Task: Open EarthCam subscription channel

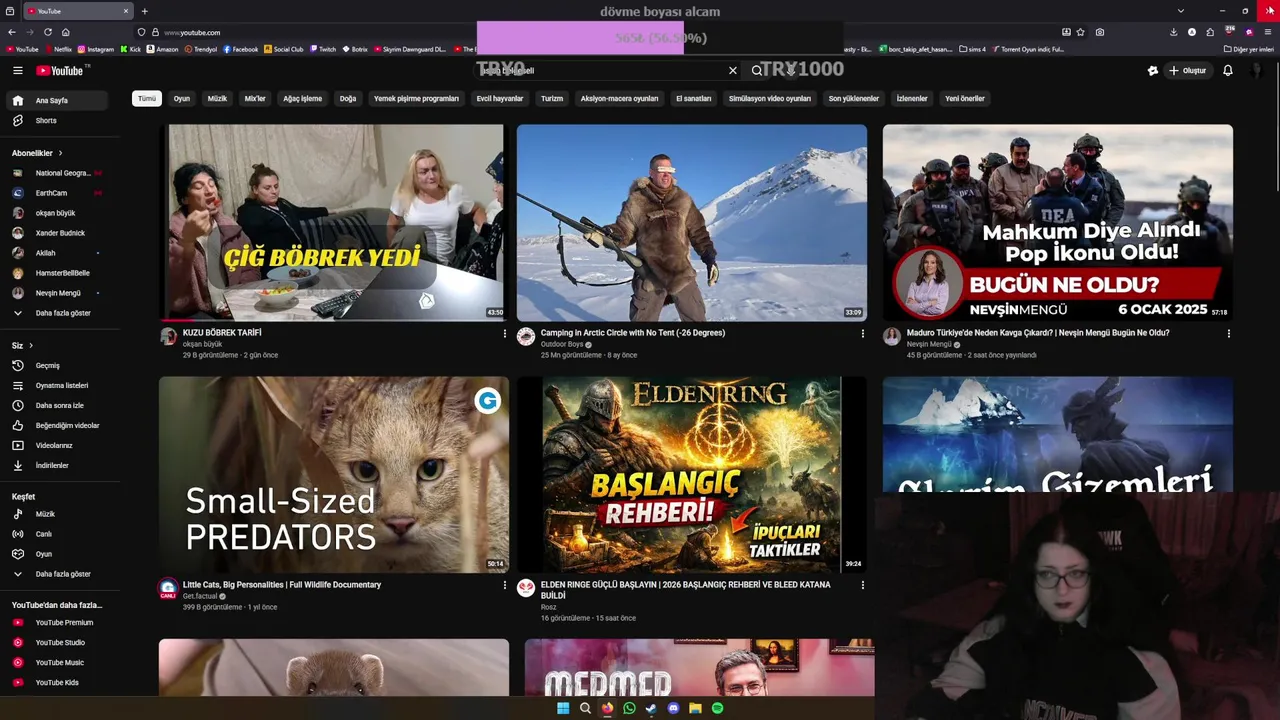Action: pyautogui.click(x=58, y=193)
